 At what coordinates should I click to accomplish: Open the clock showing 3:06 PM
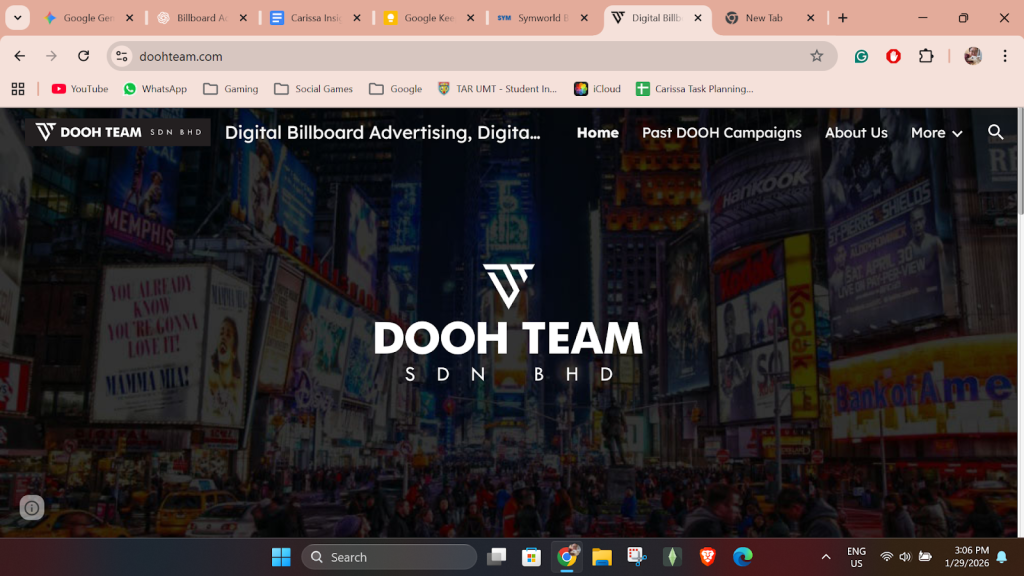pos(967,557)
